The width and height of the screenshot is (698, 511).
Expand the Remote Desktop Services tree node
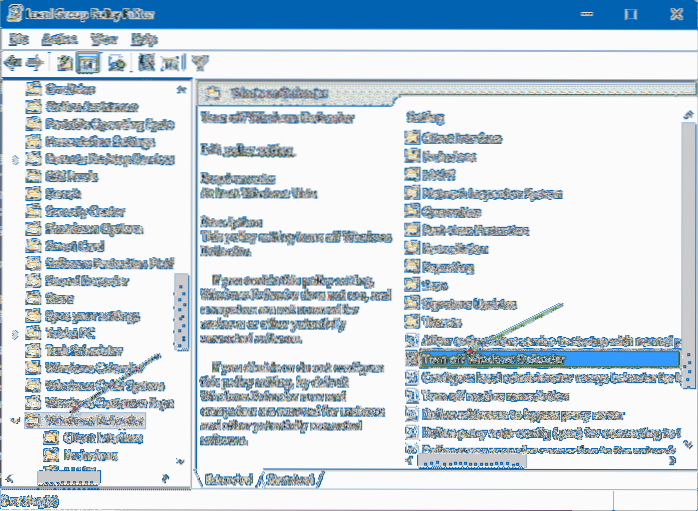(12, 158)
